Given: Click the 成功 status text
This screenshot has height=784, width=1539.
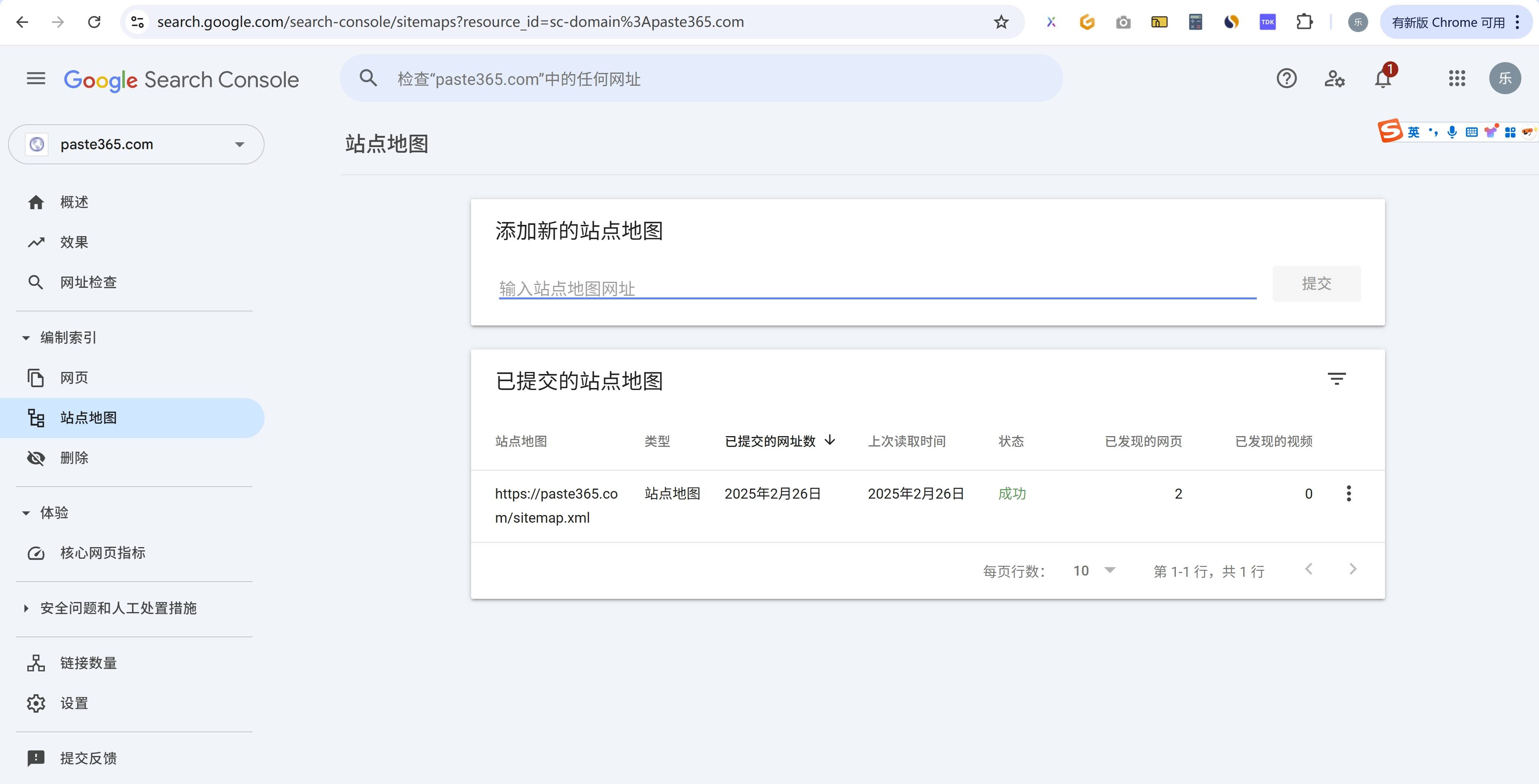Looking at the screenshot, I should click(1012, 493).
